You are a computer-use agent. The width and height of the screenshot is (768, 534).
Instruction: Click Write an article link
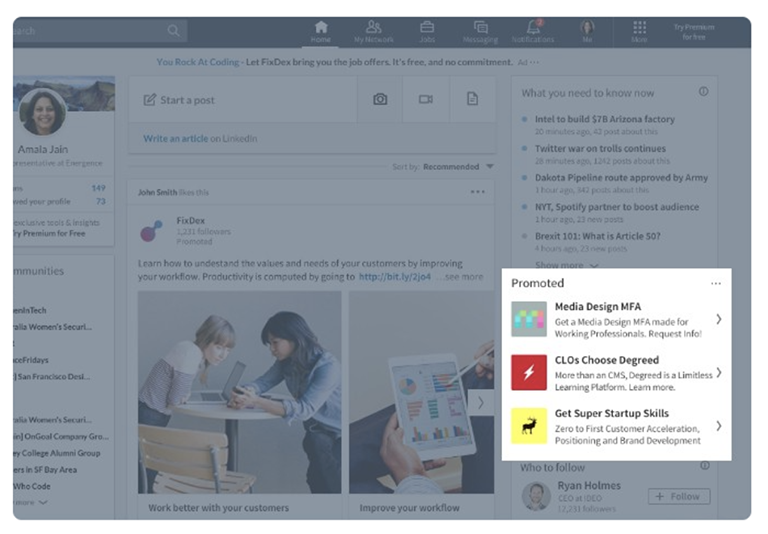click(175, 139)
